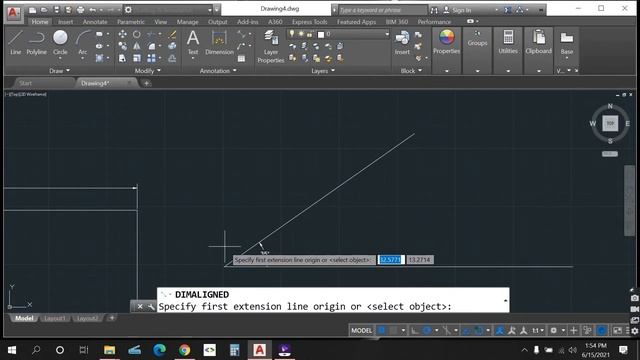
Task: Click the TOP face of the ViewCube
Action: point(610,123)
